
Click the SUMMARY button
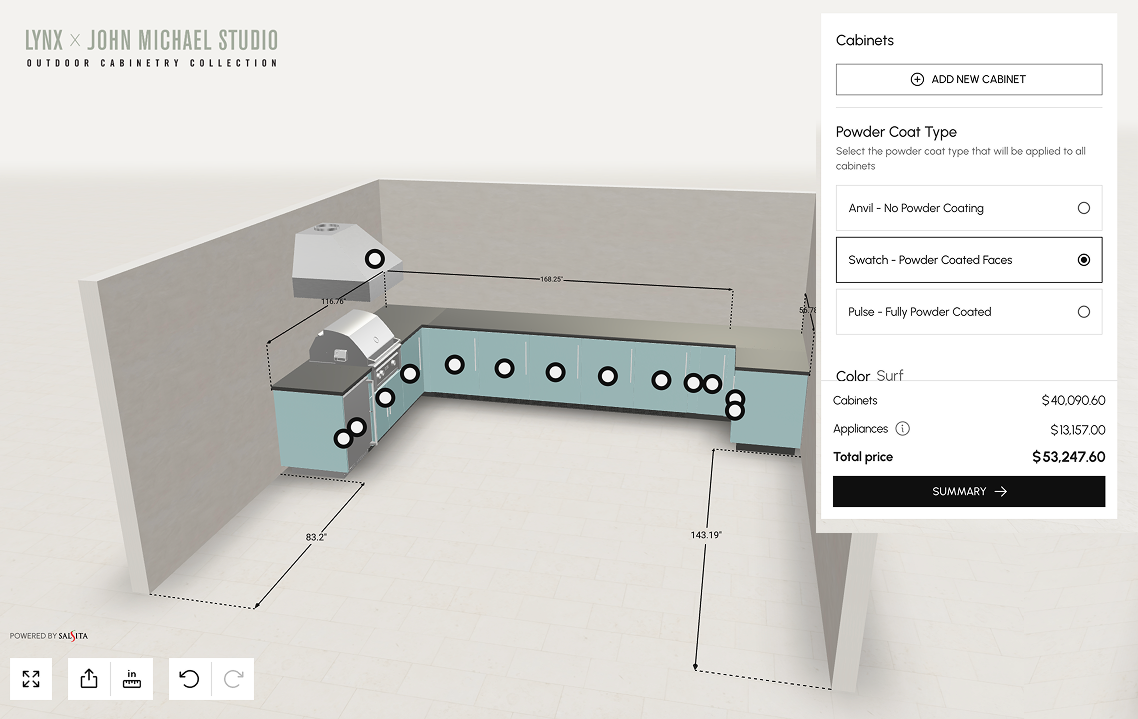(x=968, y=491)
